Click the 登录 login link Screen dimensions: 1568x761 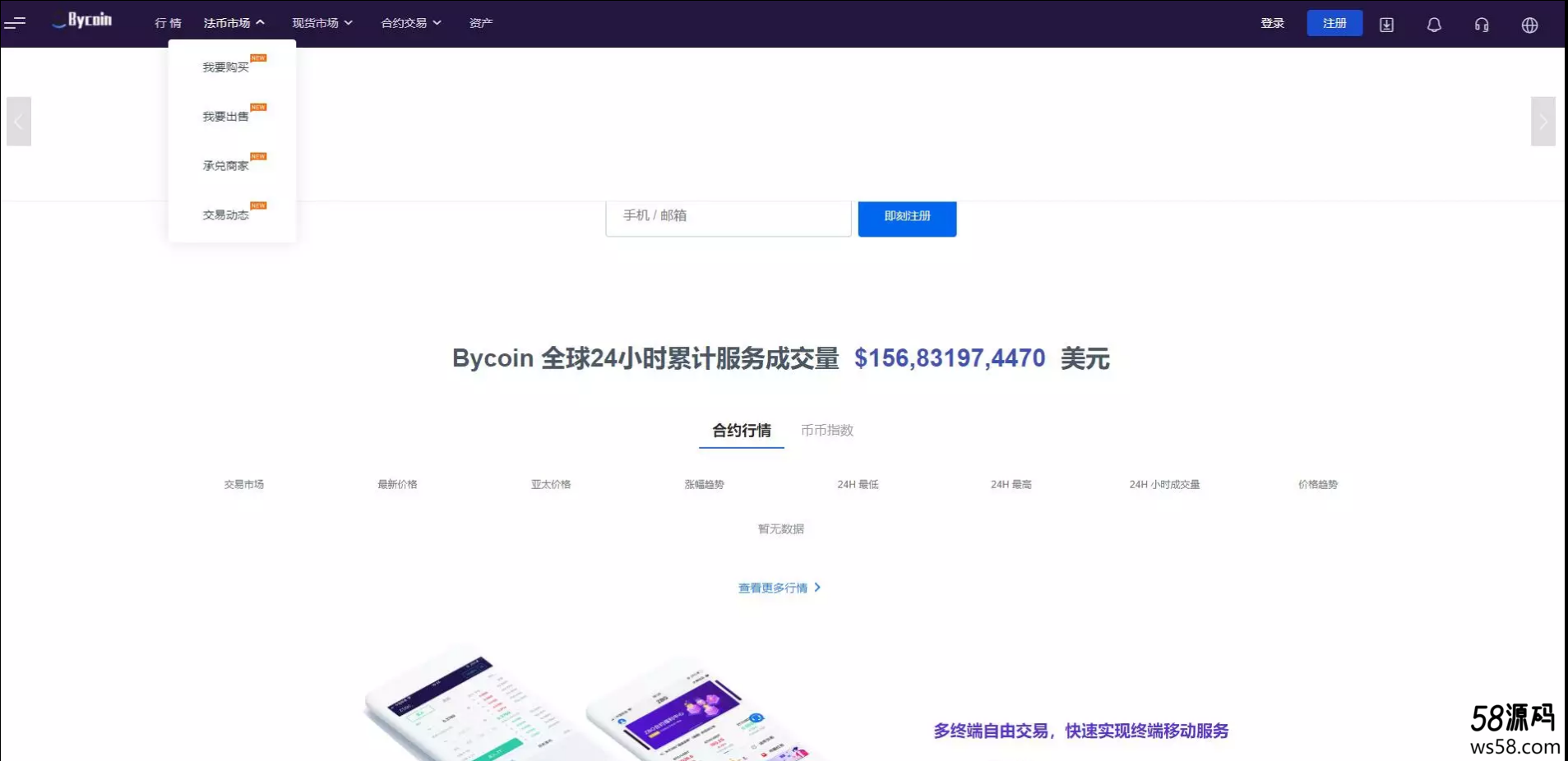(1272, 23)
